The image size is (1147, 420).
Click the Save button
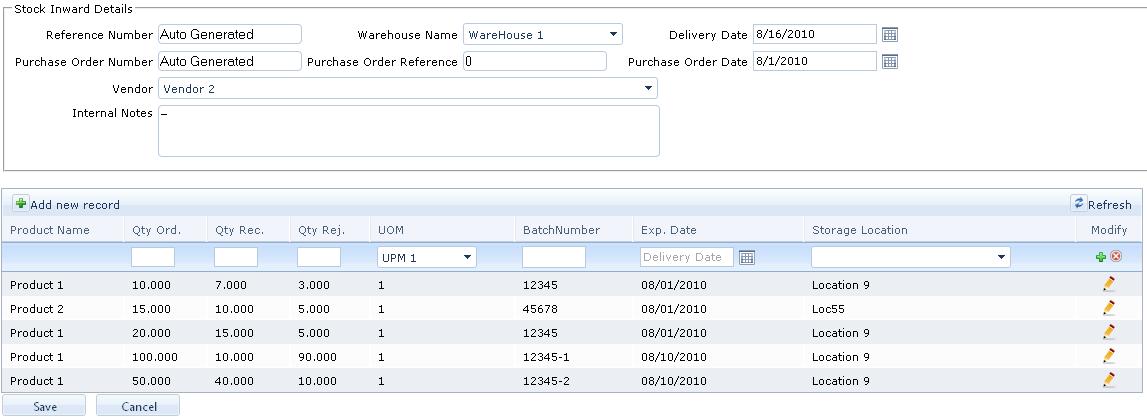click(45, 407)
